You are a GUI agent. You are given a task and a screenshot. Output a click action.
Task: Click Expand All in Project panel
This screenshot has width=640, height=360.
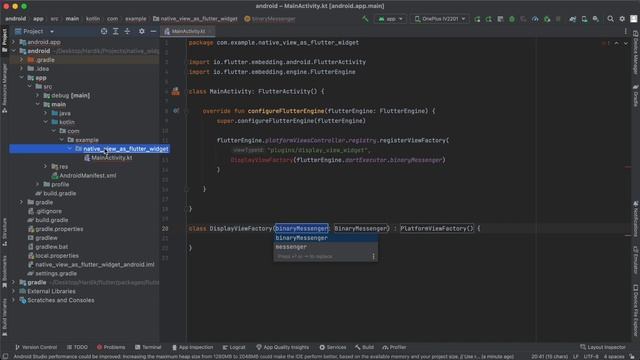(116, 31)
